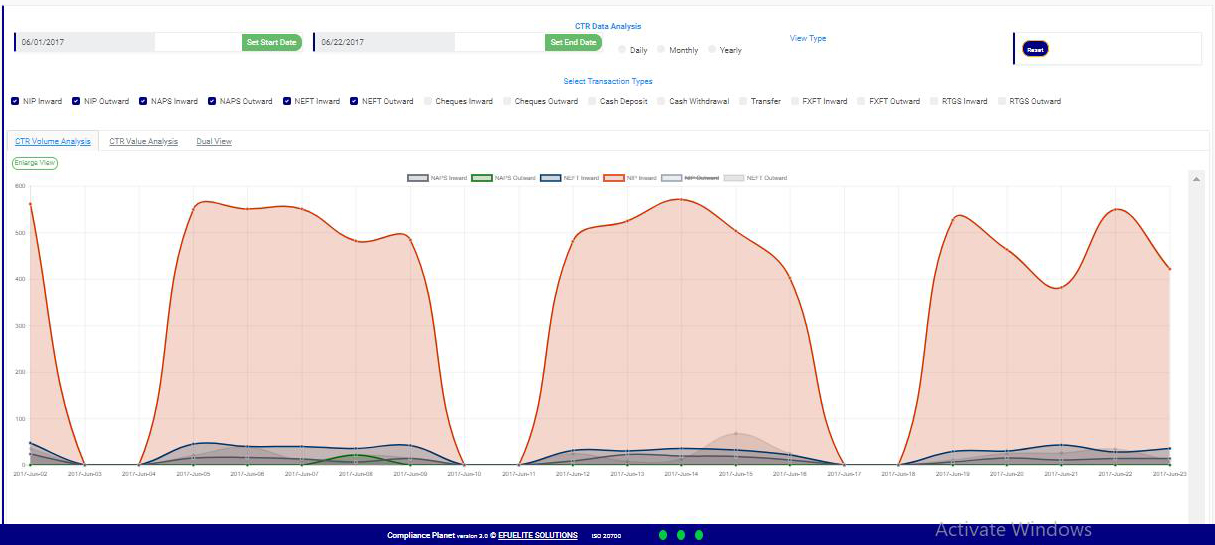Click the Enlarge View button

pos(34,162)
